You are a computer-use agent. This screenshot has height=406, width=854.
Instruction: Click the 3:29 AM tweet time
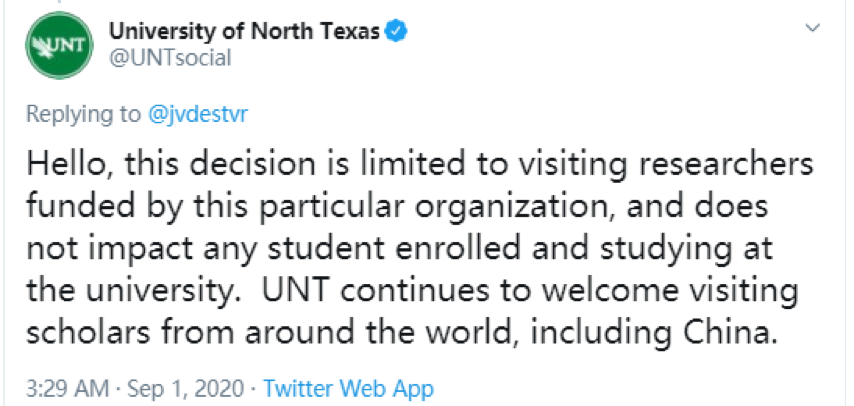point(63,388)
